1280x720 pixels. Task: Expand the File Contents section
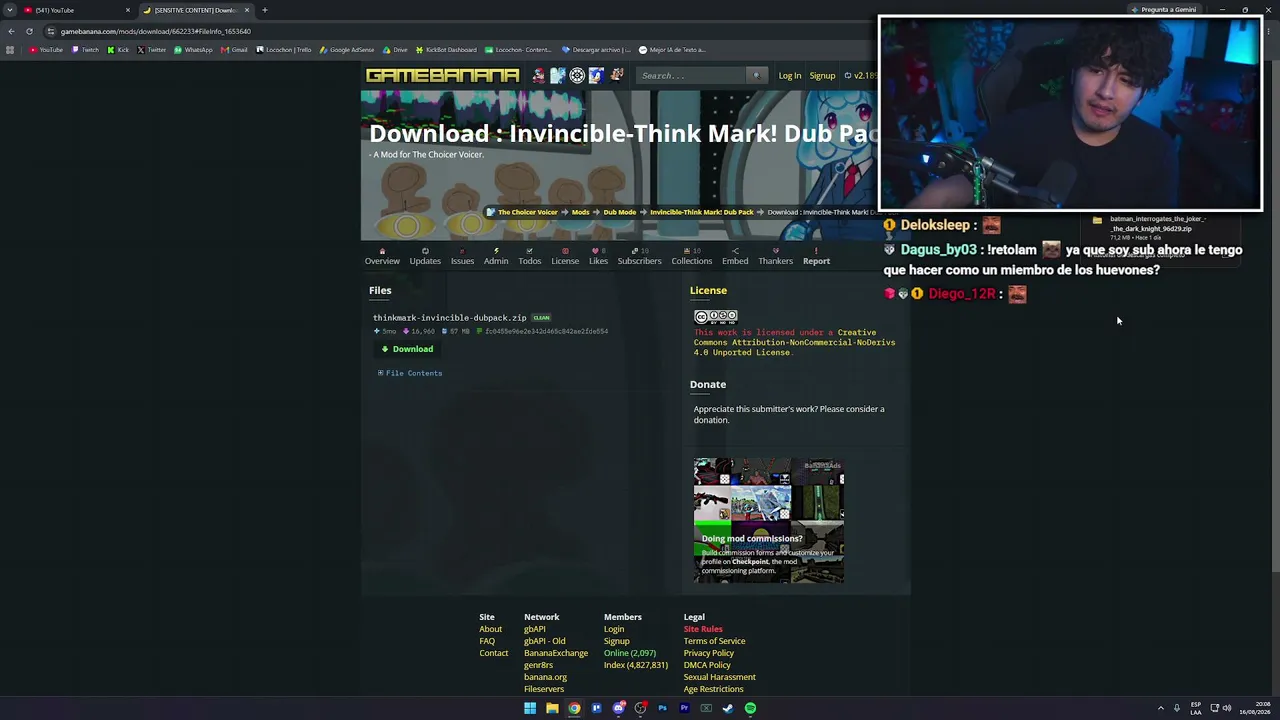point(410,373)
